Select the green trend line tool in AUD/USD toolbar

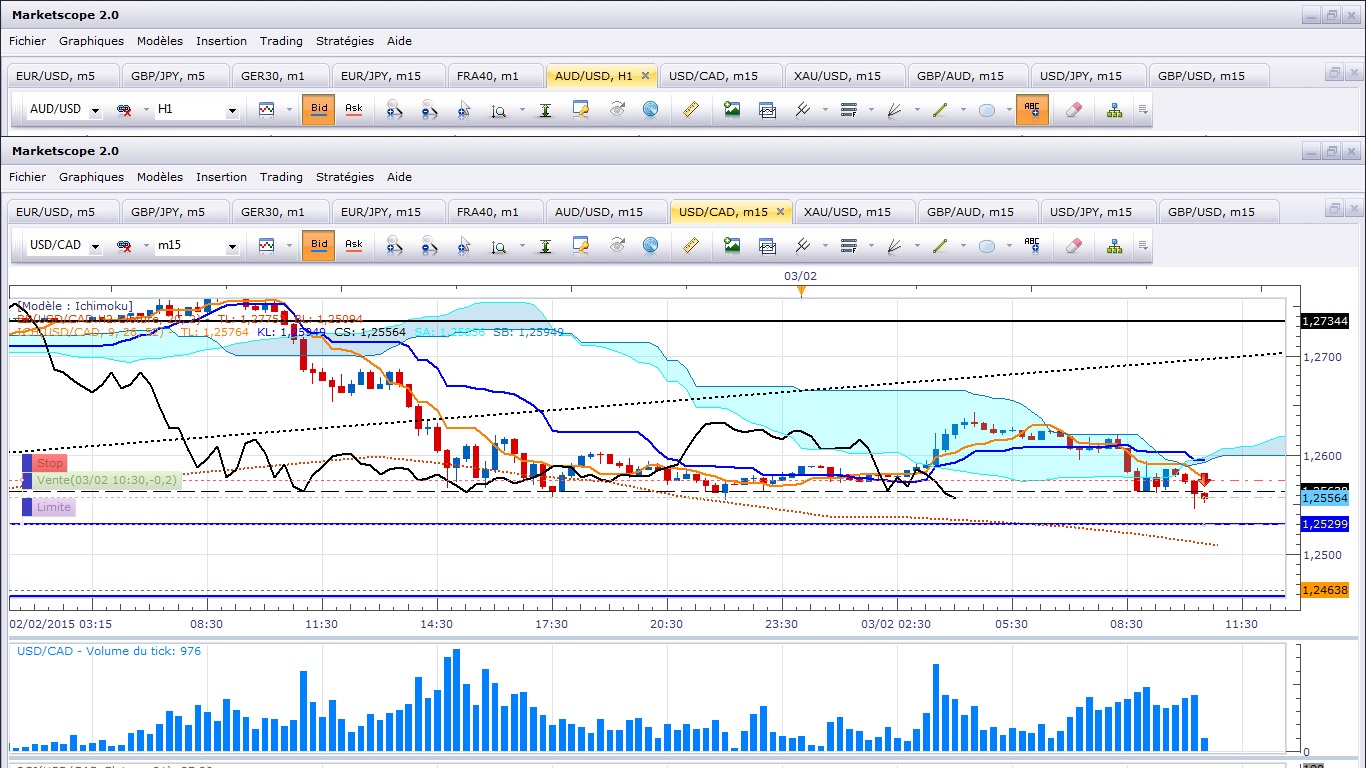939,109
